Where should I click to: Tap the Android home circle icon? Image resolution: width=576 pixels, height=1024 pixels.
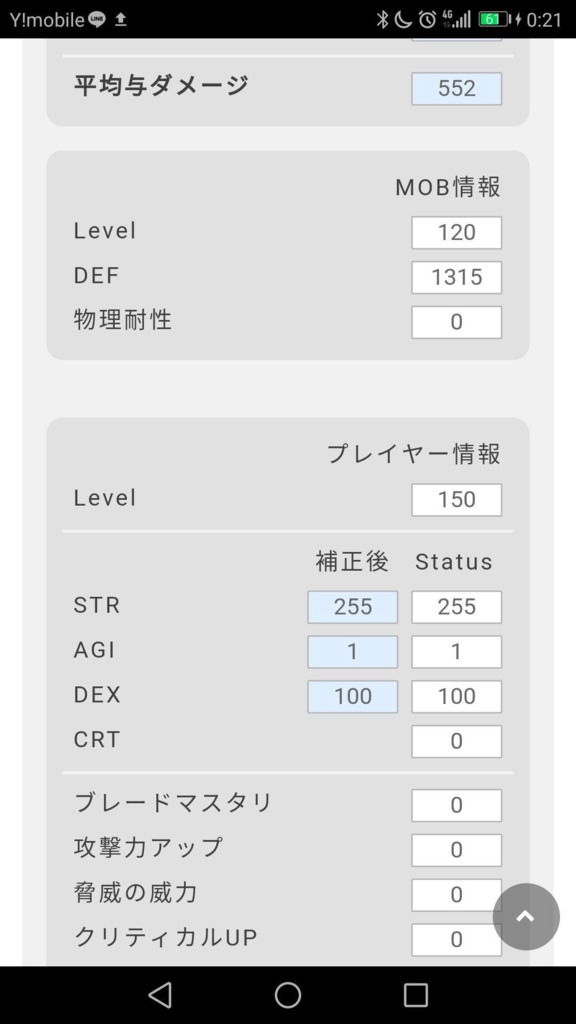288,995
